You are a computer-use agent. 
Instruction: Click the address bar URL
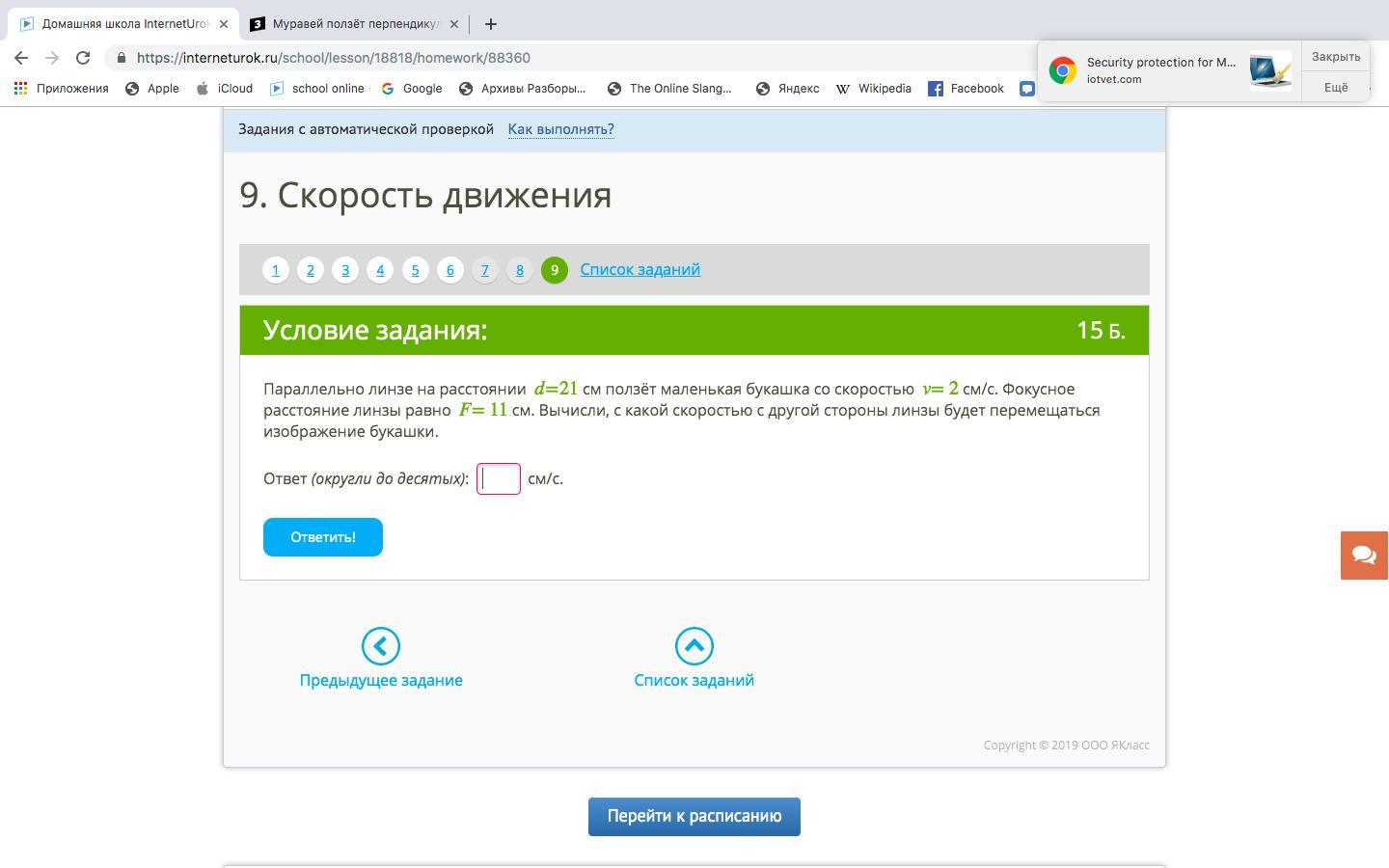click(x=334, y=58)
